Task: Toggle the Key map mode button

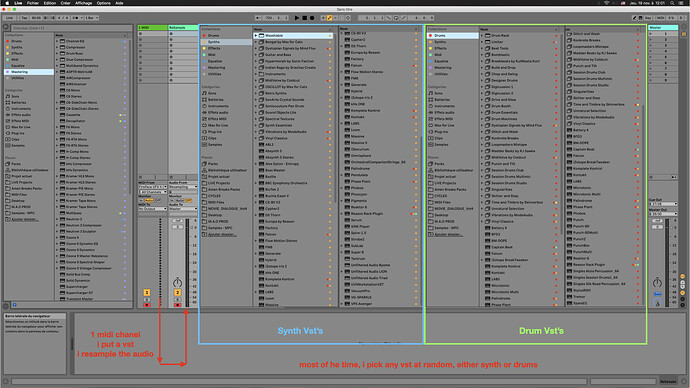Action: tap(648, 18)
